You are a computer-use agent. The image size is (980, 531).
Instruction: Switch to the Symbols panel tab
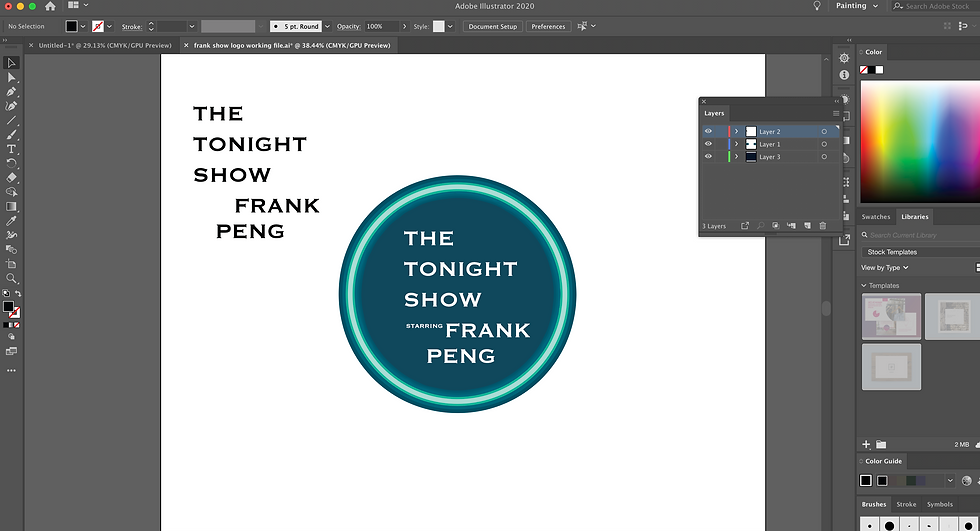tap(939, 504)
